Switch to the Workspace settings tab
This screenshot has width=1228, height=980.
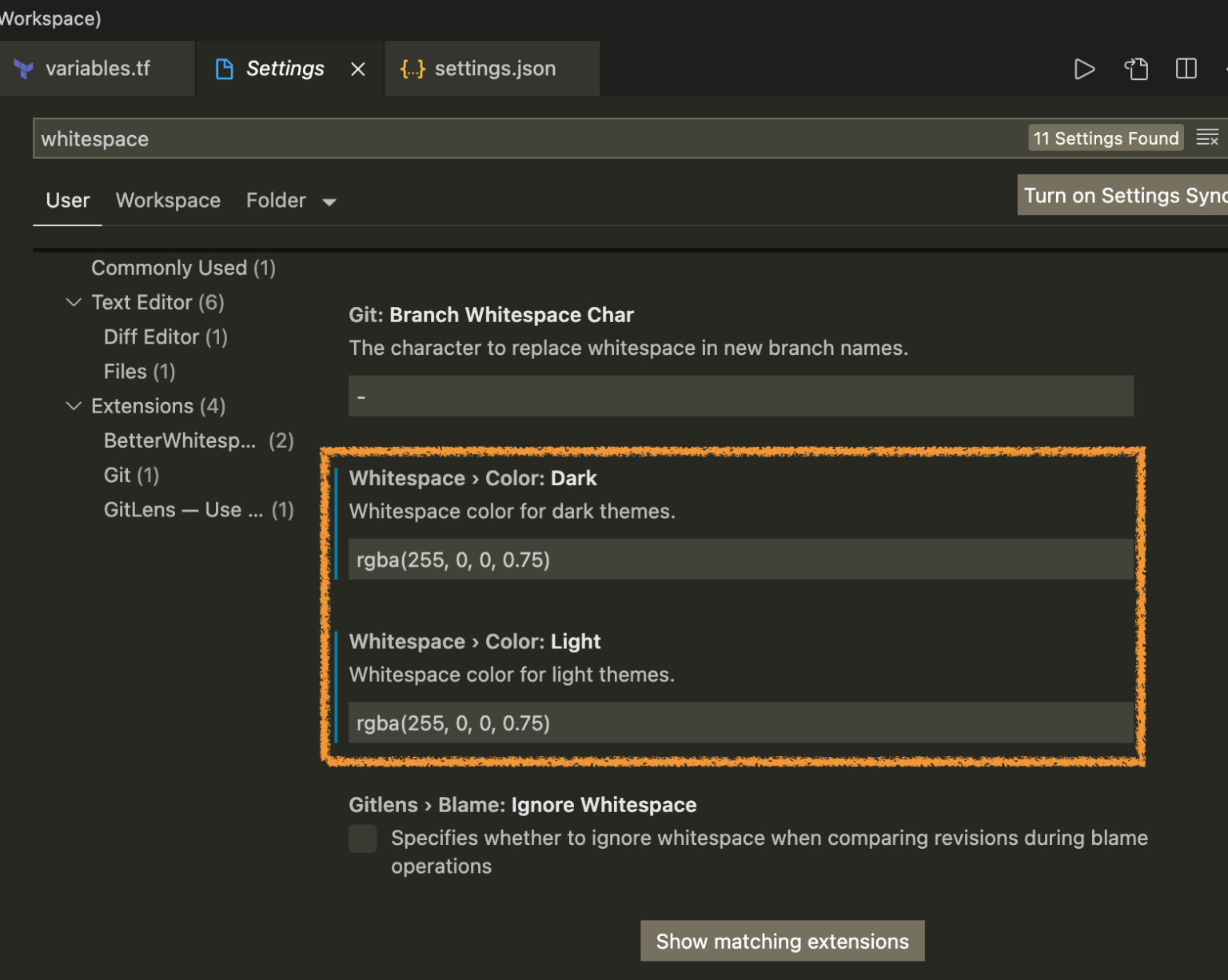click(168, 201)
